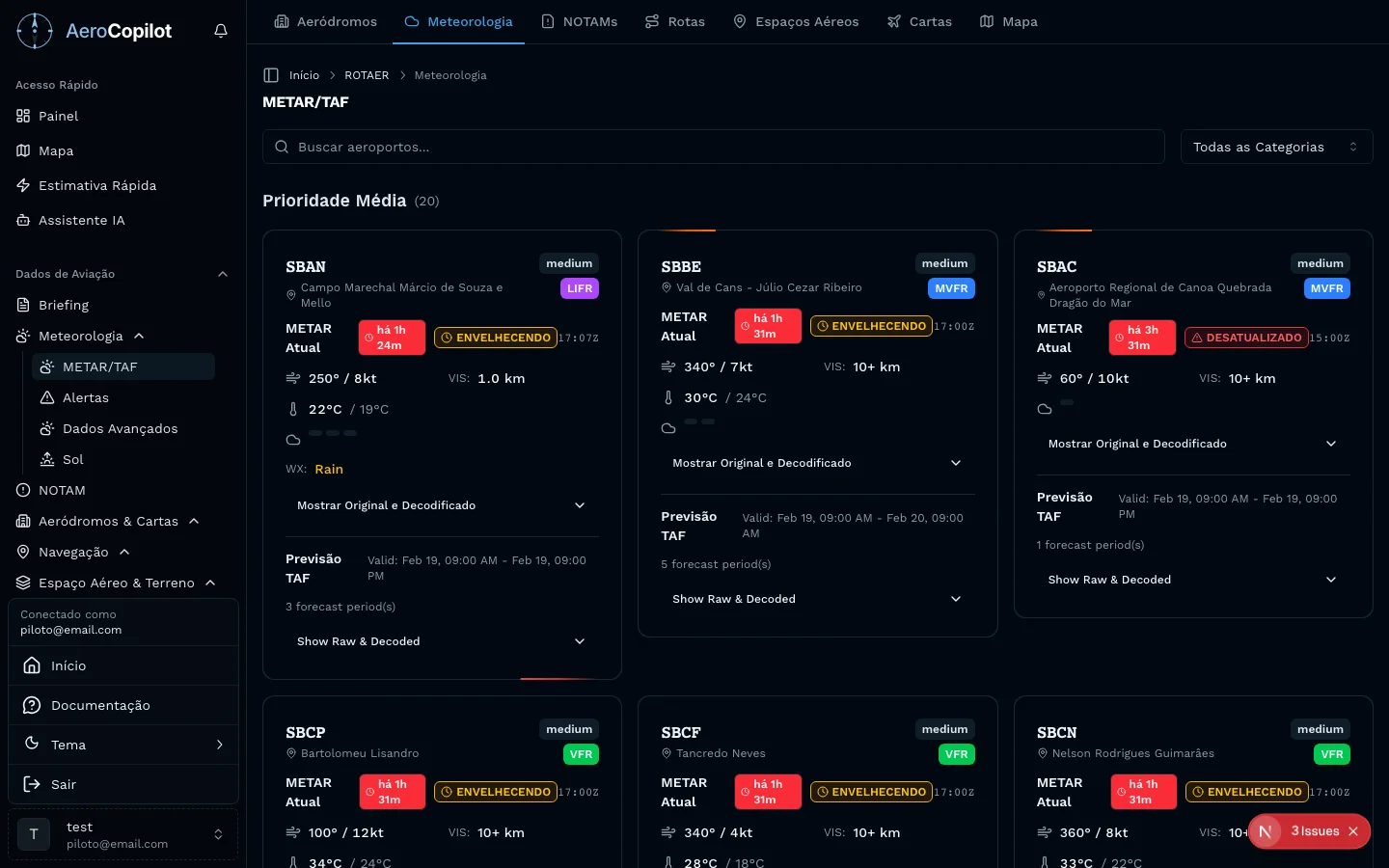Click the notifications bell icon
Image resolution: width=1389 pixels, height=868 pixels.
[x=221, y=31]
